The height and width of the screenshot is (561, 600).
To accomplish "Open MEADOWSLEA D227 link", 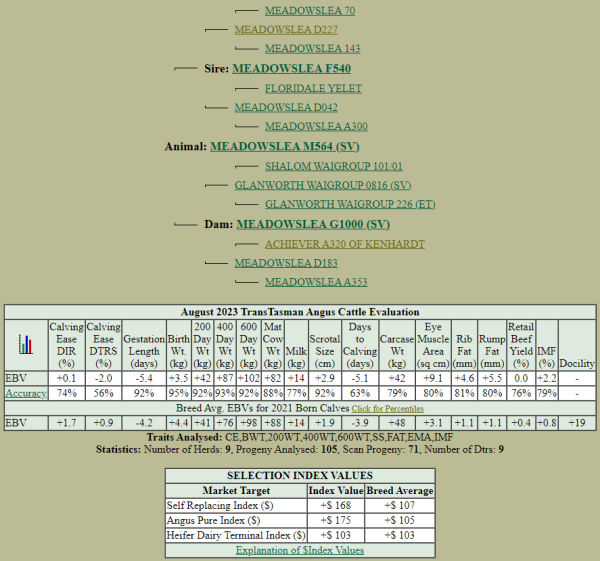I will (286, 29).
